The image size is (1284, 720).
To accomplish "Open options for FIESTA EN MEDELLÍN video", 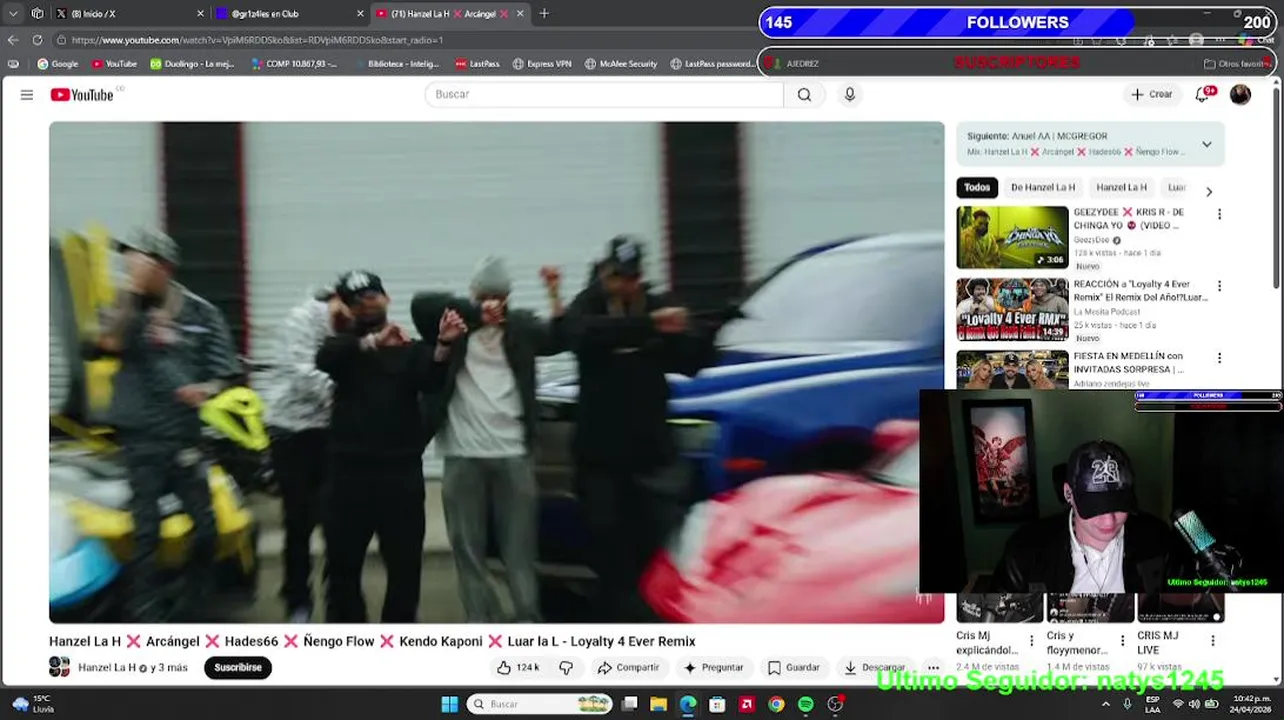I will click(1219, 358).
